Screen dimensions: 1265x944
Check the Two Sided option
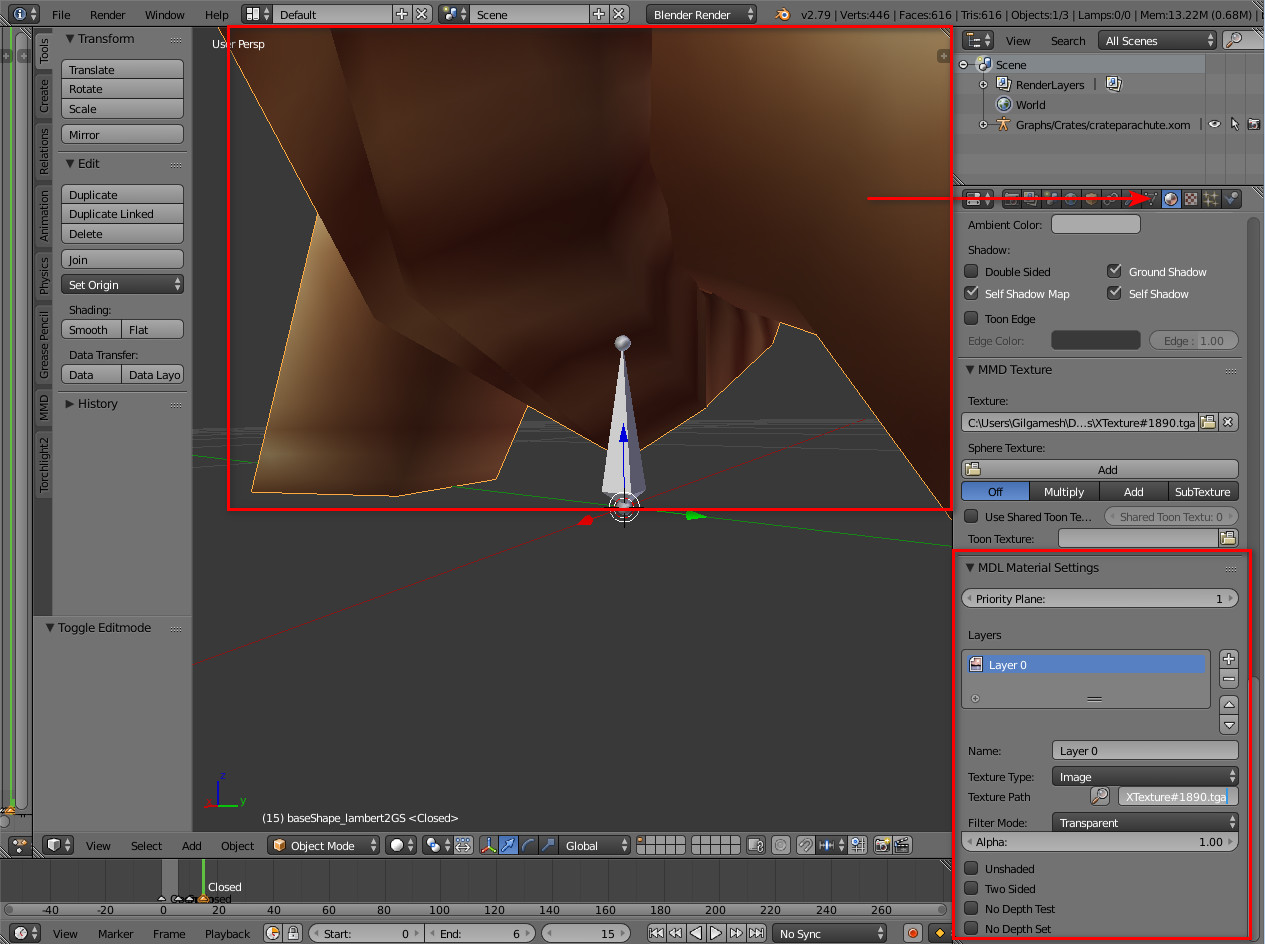click(971, 888)
